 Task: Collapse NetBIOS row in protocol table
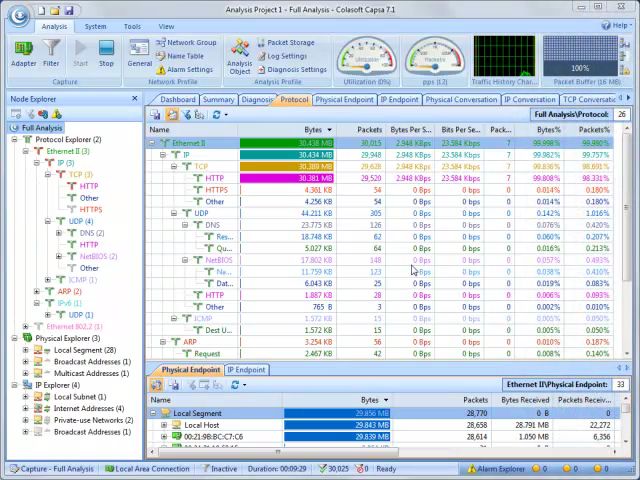pyautogui.click(x=185, y=260)
